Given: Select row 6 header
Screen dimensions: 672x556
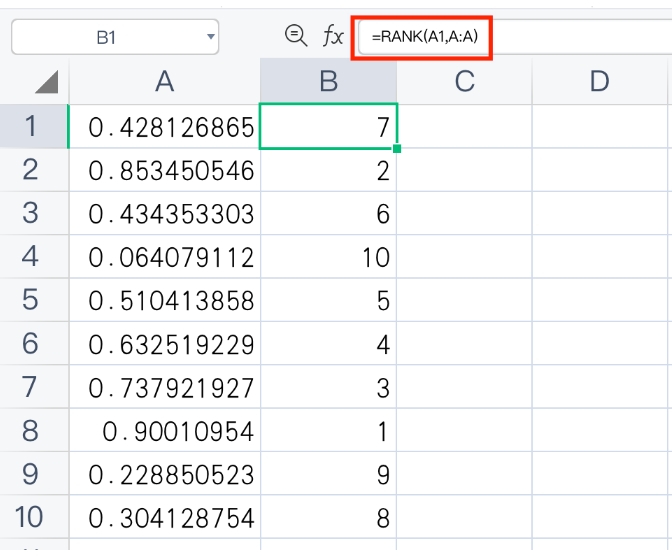Looking at the screenshot, I should 34,343.
